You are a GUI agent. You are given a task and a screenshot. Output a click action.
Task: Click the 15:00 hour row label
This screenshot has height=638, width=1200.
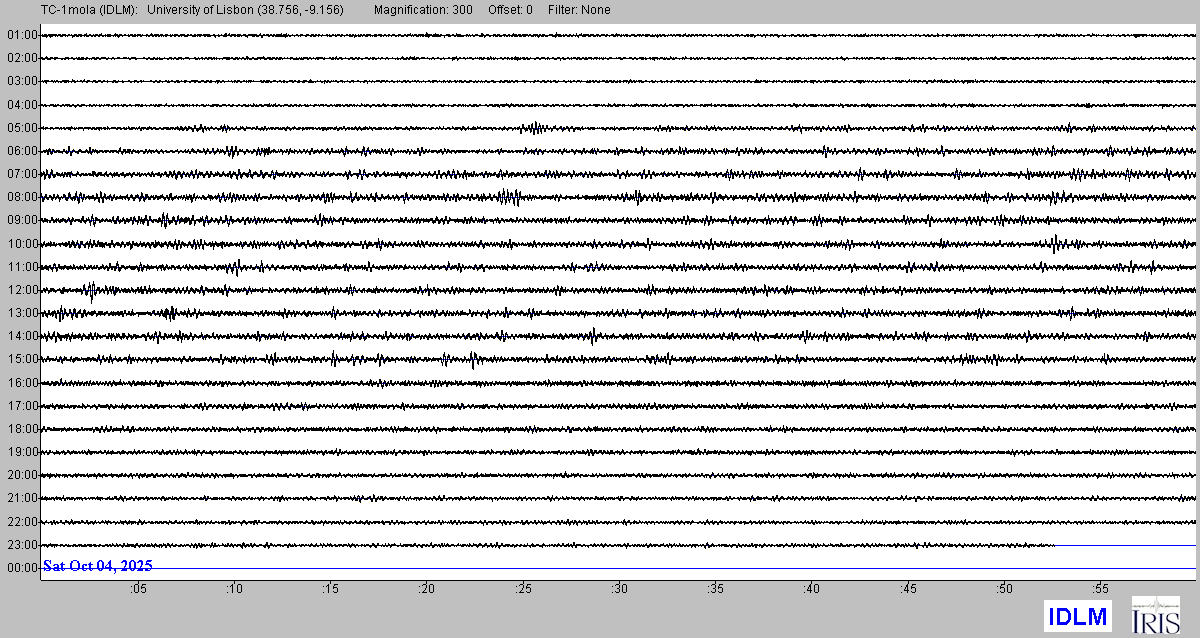coord(21,359)
